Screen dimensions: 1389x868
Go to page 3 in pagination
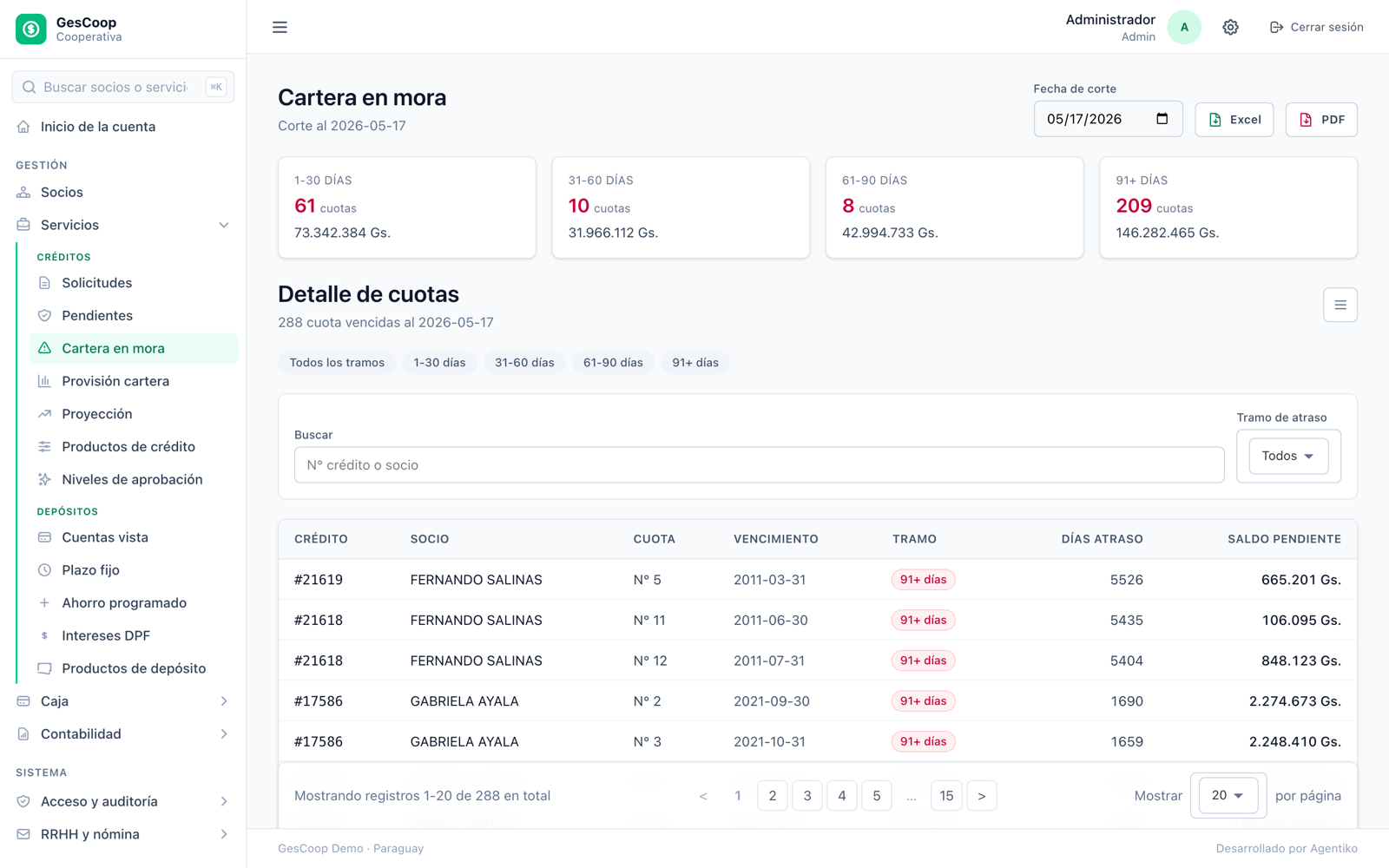(807, 796)
